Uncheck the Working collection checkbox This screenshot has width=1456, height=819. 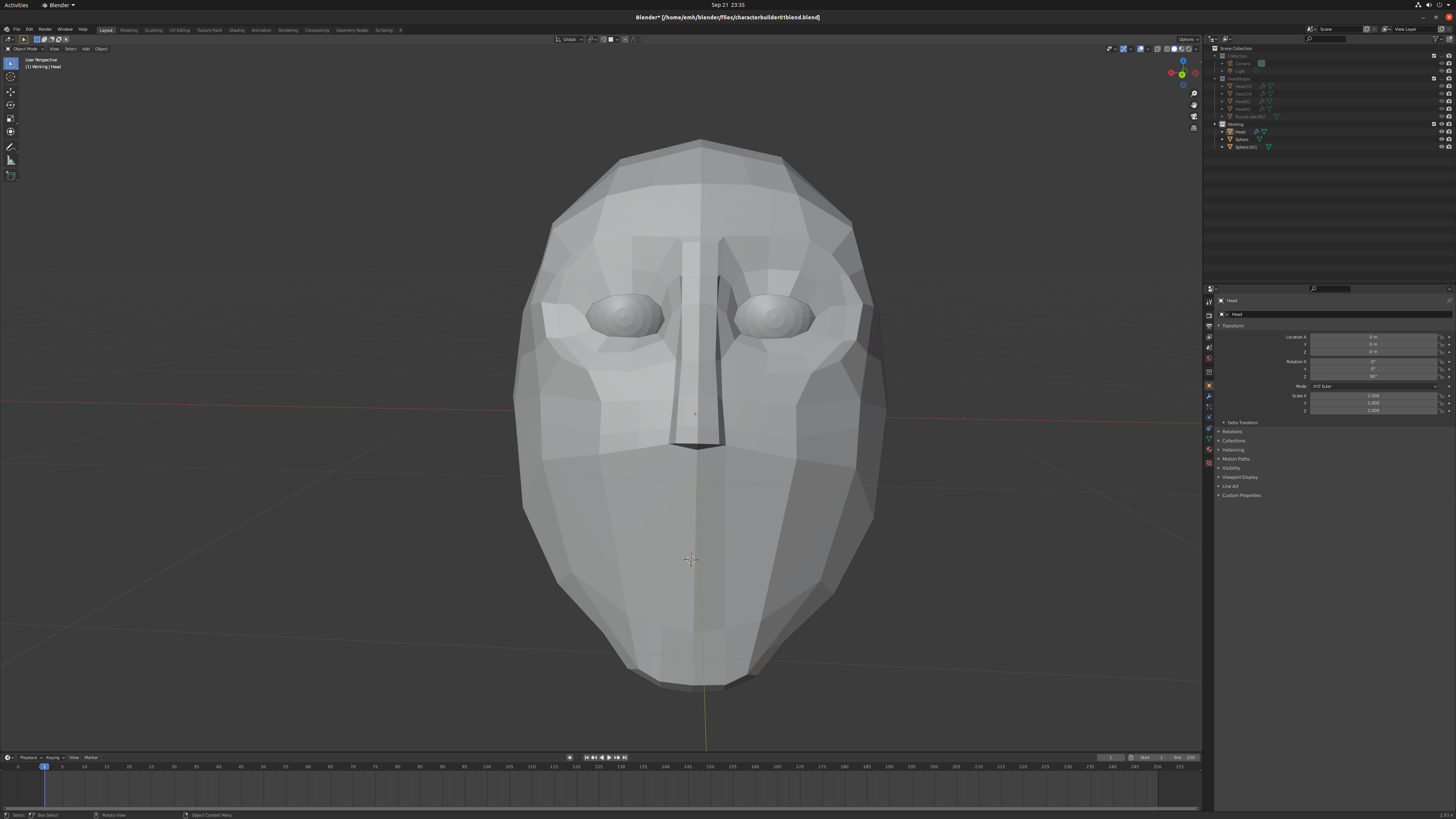click(1434, 124)
